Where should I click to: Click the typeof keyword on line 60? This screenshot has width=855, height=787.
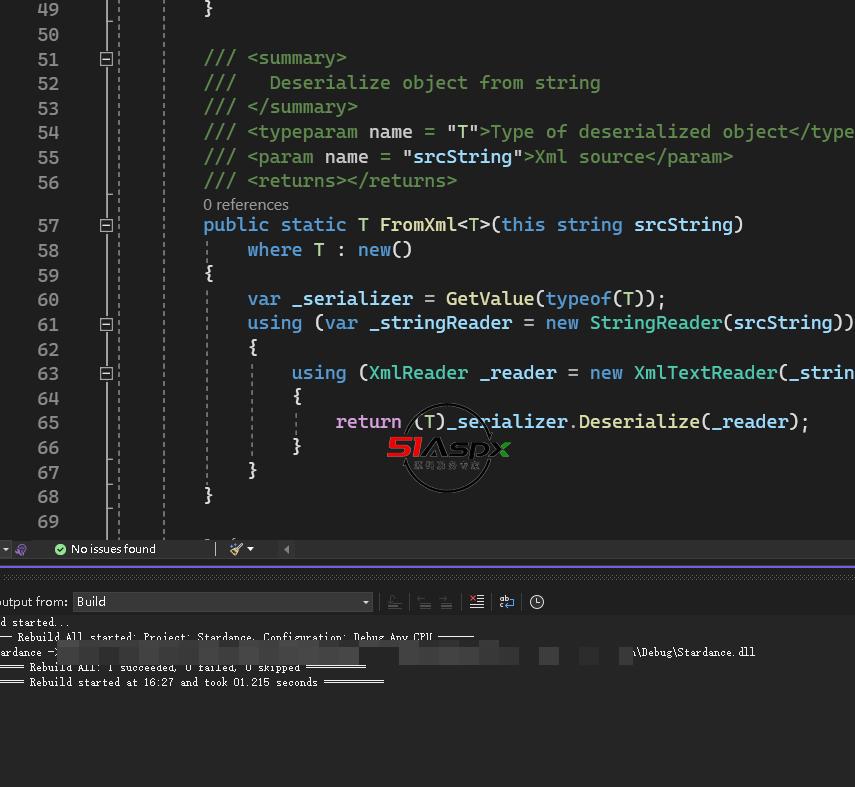click(x=578, y=299)
